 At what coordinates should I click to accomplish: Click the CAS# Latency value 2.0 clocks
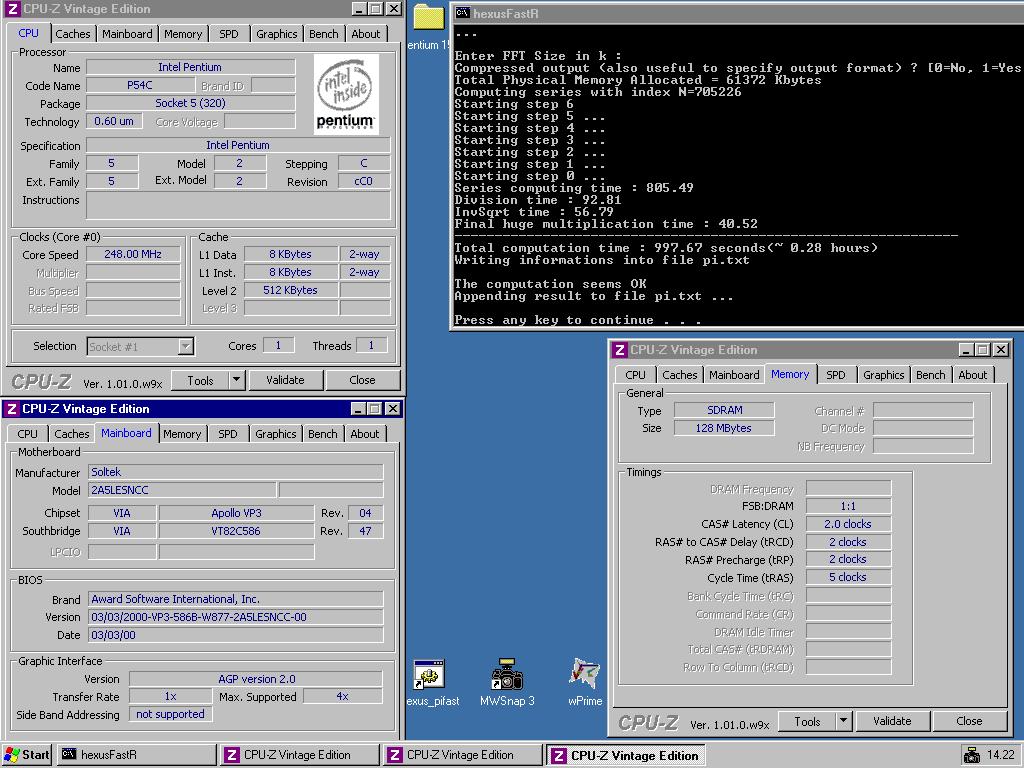click(x=848, y=524)
